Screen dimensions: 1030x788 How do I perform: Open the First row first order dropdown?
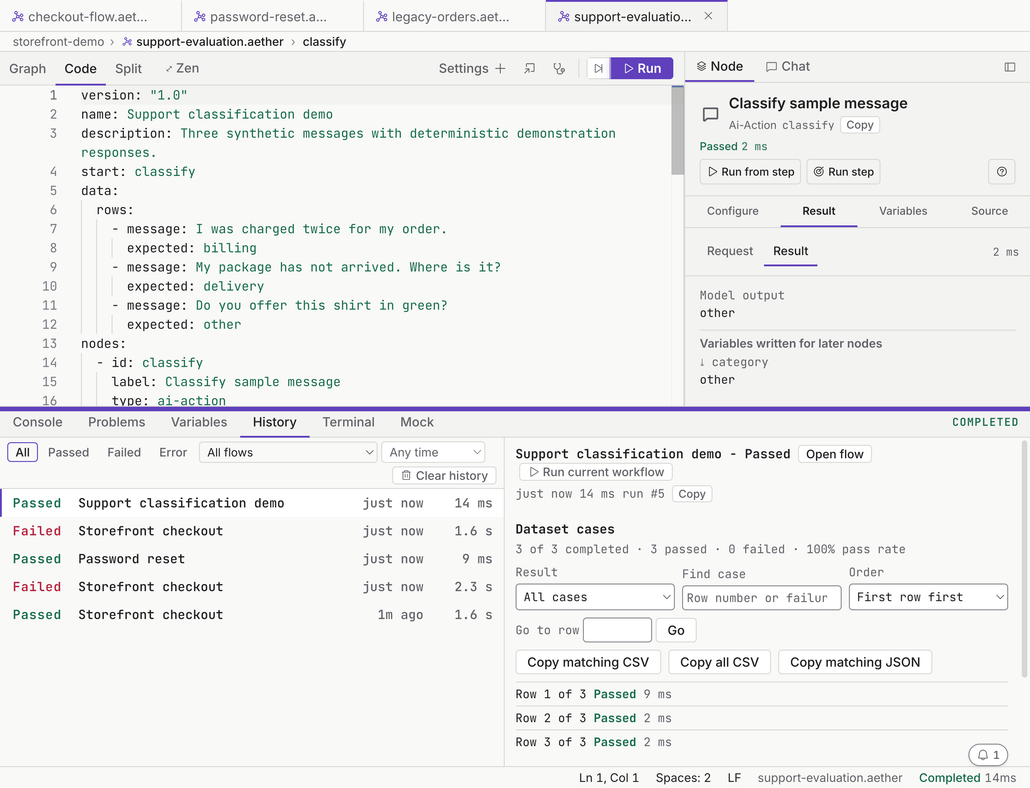928,597
